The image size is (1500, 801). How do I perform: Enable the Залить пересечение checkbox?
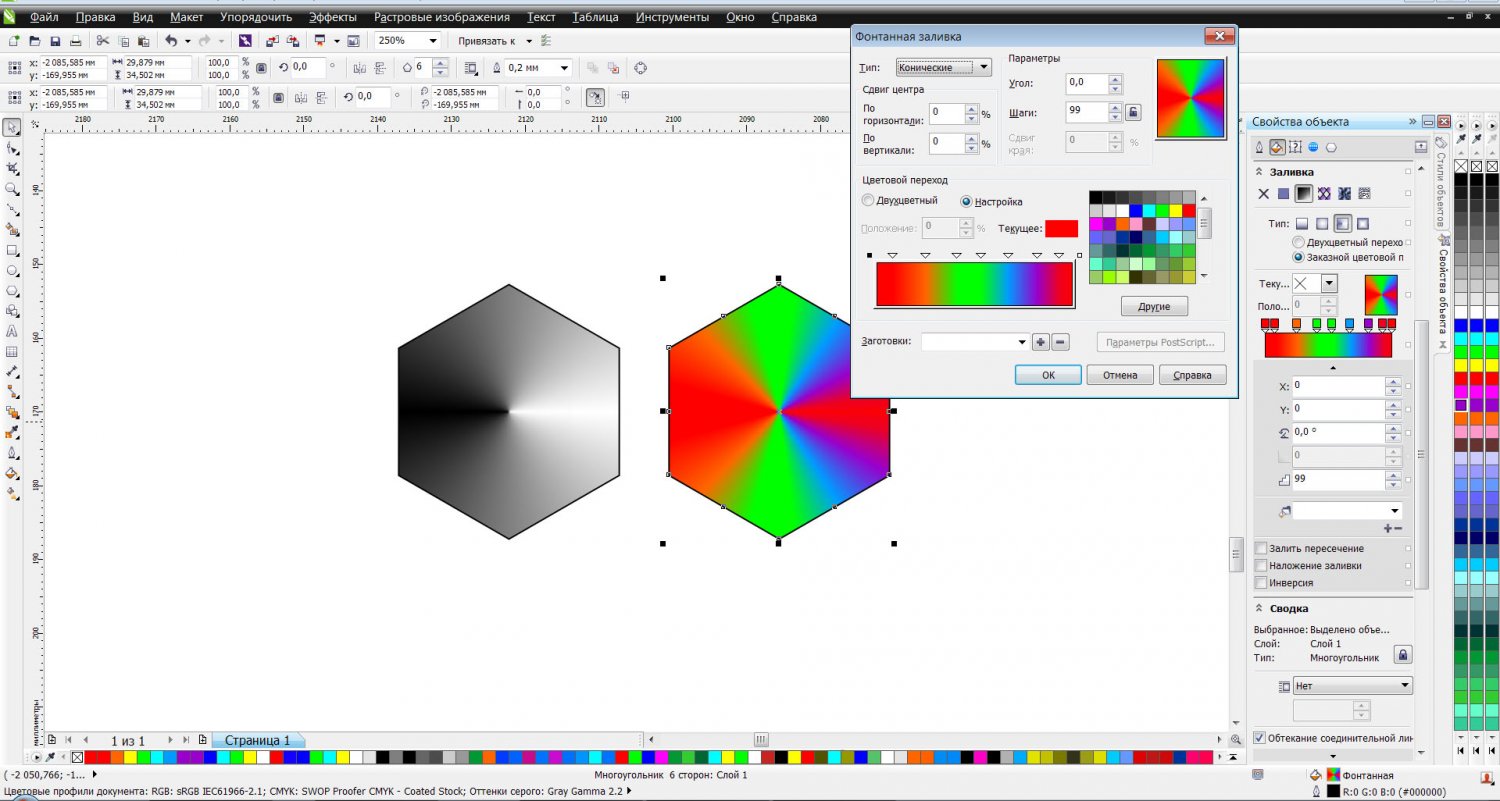1261,548
